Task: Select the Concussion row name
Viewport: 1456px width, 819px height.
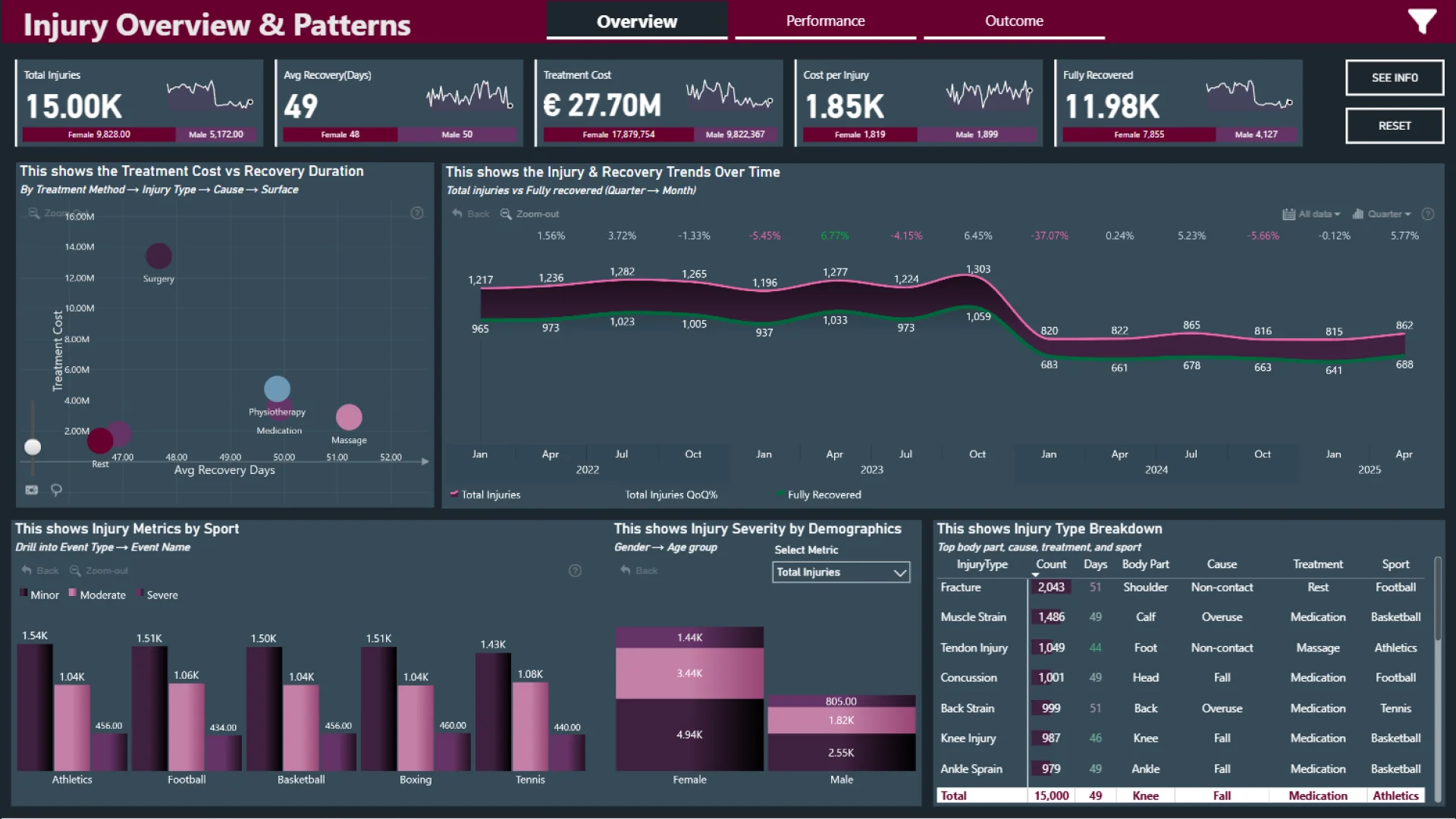Action: pos(968,678)
